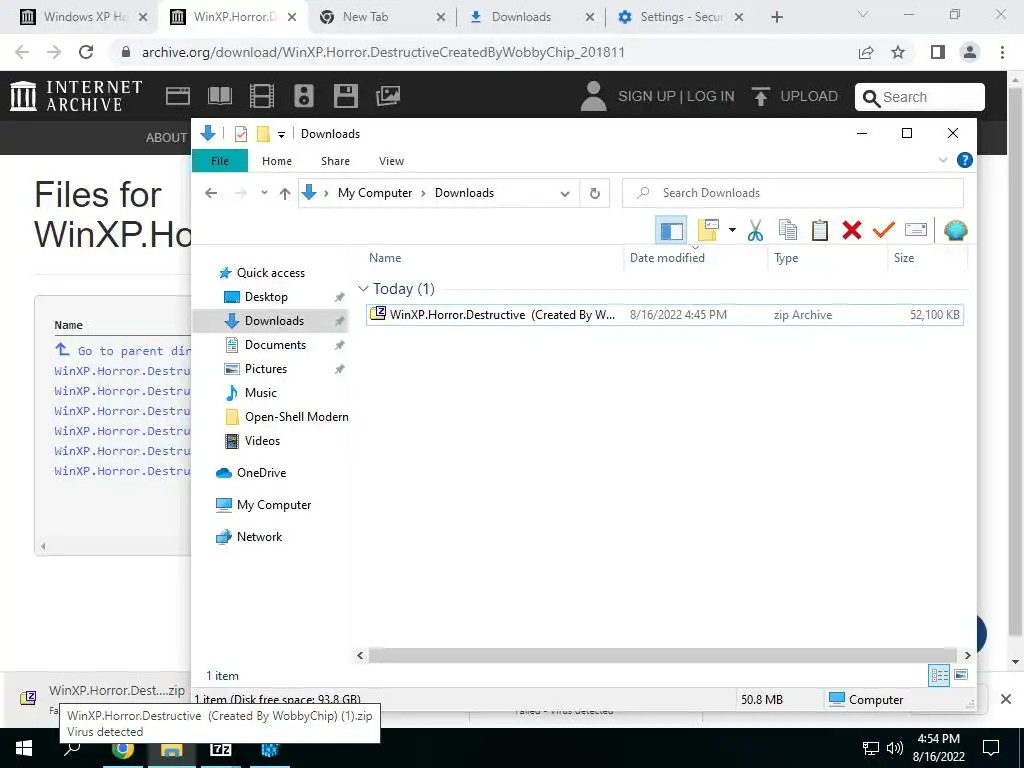The image size is (1024, 768).
Task: Open the Home ribbon tab
Action: pos(277,161)
